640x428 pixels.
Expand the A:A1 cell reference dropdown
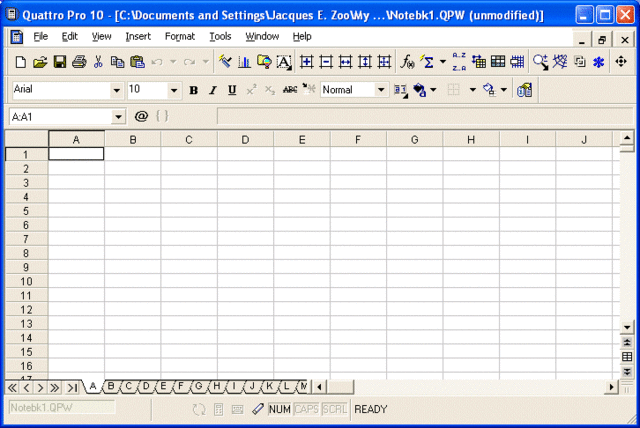(x=118, y=117)
